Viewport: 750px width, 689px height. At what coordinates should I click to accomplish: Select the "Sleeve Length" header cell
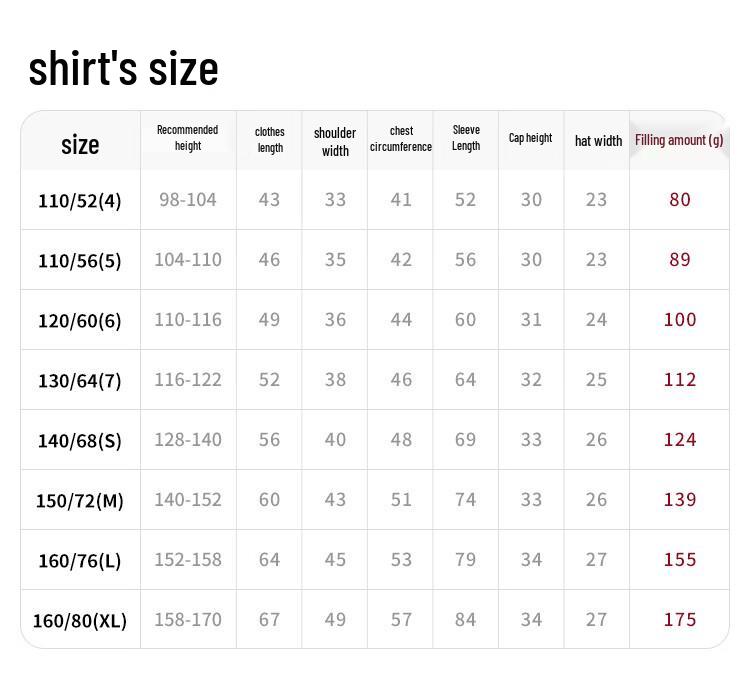[466, 138]
